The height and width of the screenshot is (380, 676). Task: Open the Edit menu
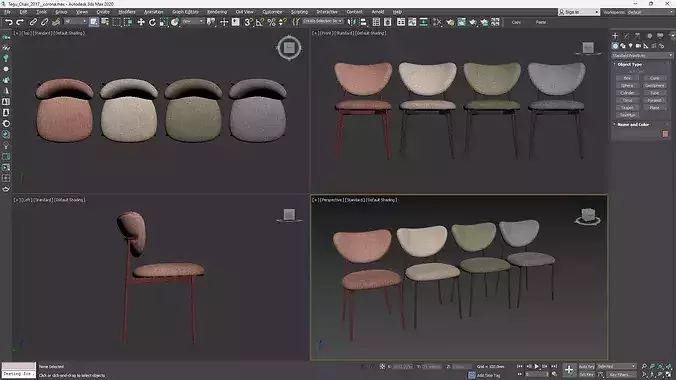pyautogui.click(x=23, y=12)
